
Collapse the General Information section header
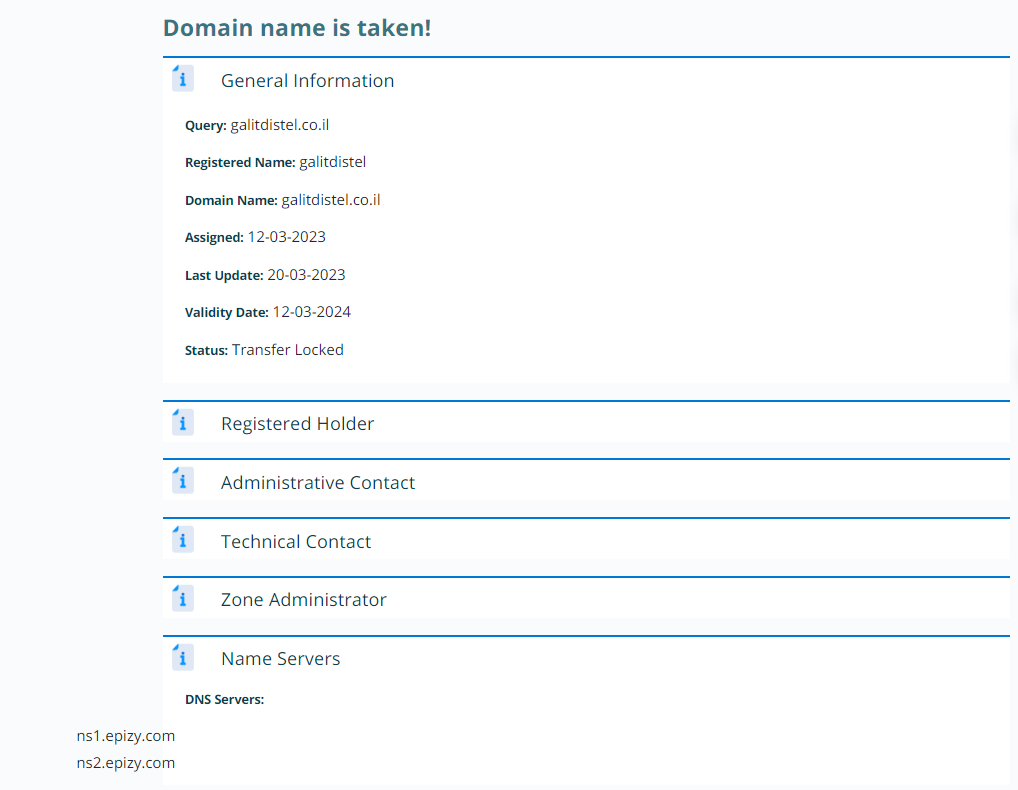pyautogui.click(x=586, y=80)
